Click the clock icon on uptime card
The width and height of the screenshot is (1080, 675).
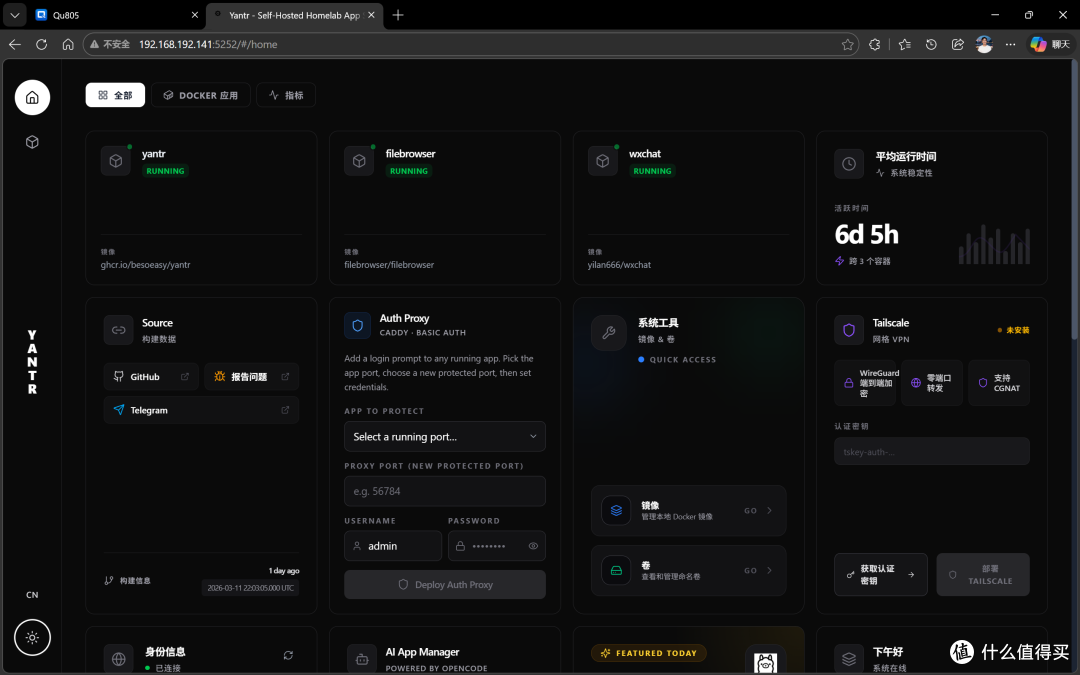coord(849,164)
